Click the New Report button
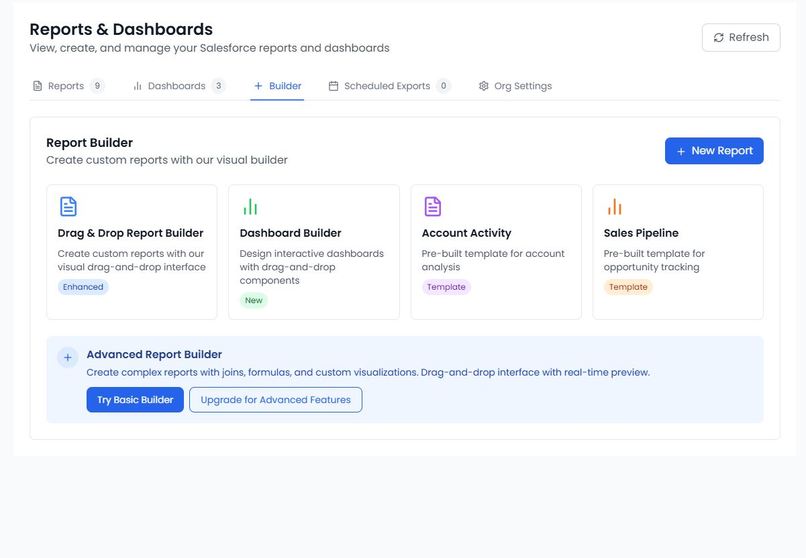 point(714,151)
